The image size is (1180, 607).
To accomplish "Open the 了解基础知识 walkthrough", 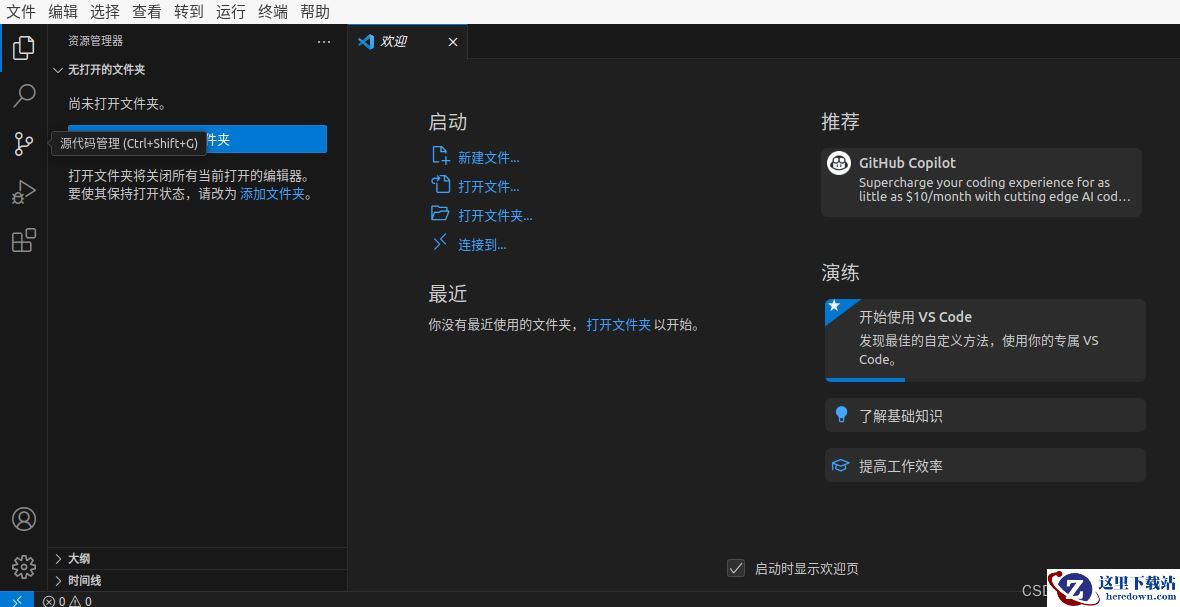I will 985,415.
